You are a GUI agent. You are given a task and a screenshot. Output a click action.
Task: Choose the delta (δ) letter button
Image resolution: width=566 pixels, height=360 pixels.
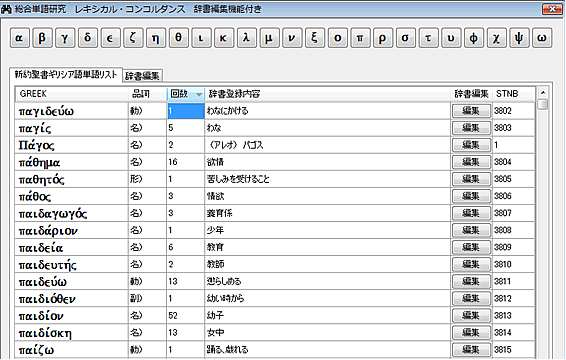(x=87, y=38)
